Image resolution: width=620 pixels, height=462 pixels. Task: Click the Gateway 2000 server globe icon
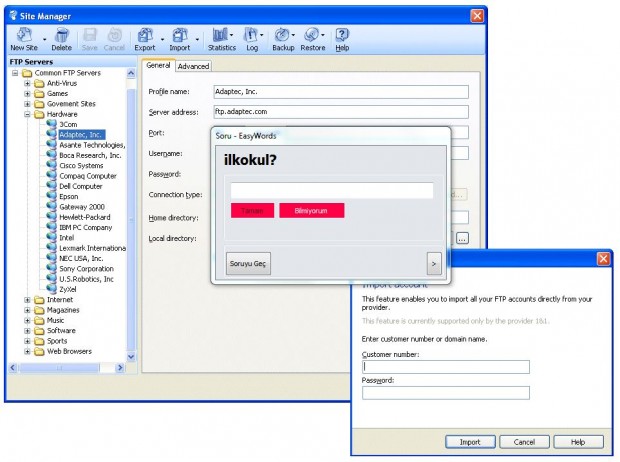(x=51, y=206)
